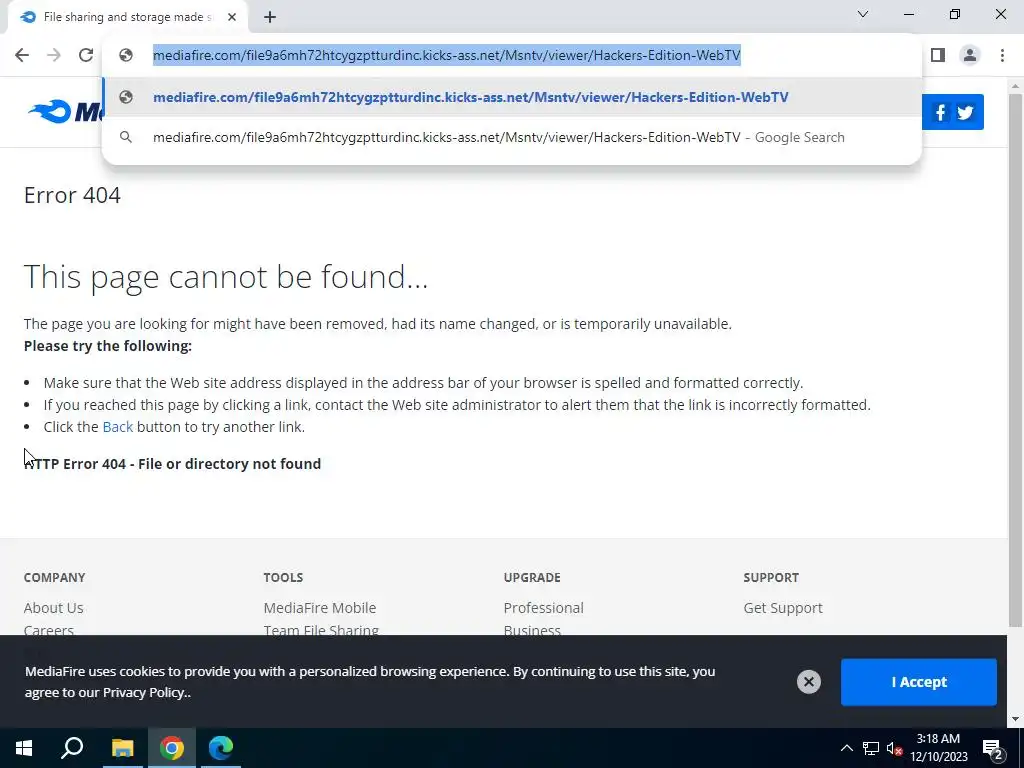Open the MediaFire Mobile footer link

[x=320, y=608]
